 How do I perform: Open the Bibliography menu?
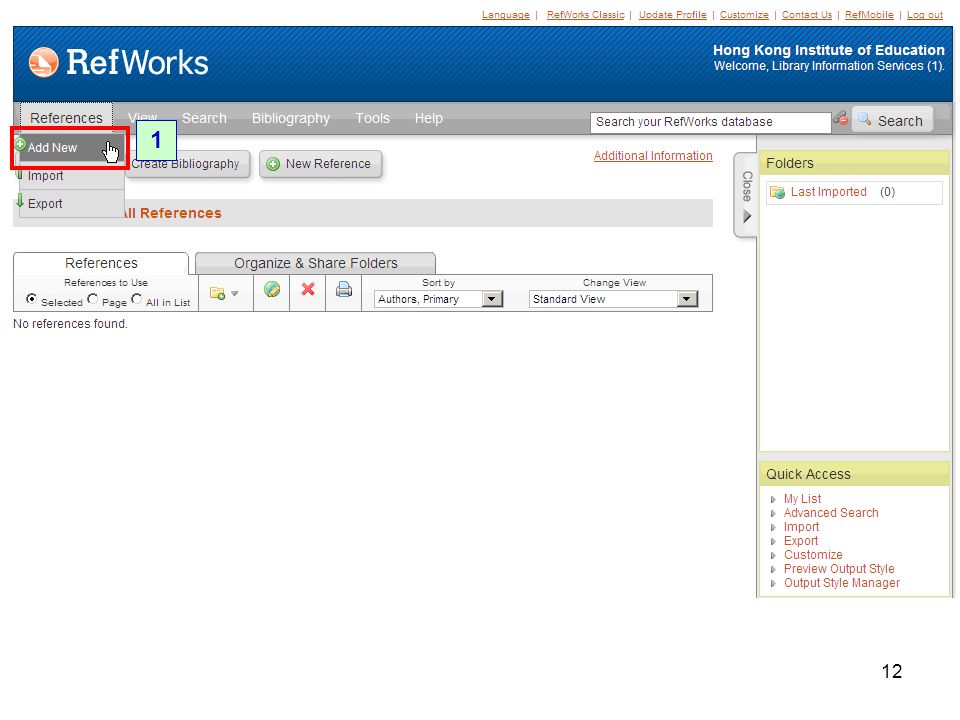coord(291,118)
